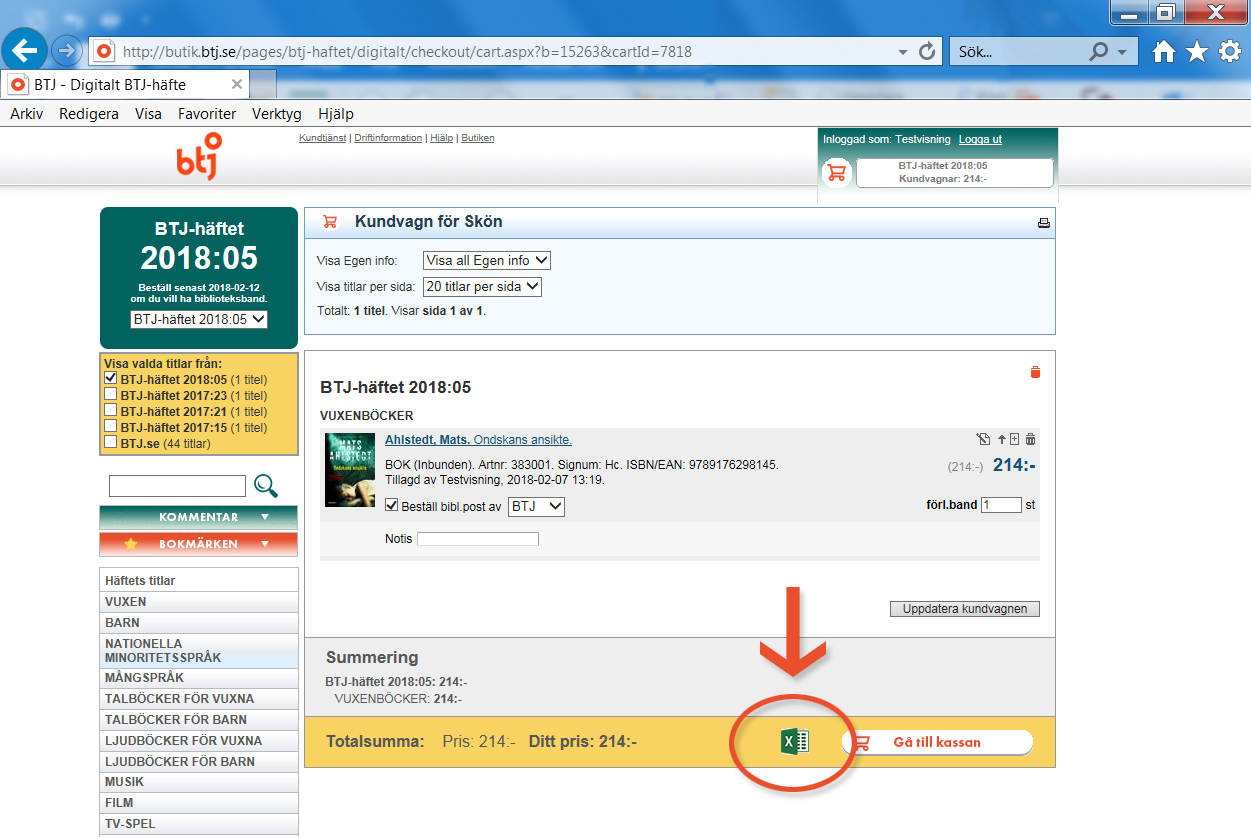The image size is (1251, 837).
Task: Toggle Beställ bibl.post av checkbox
Action: (392, 506)
